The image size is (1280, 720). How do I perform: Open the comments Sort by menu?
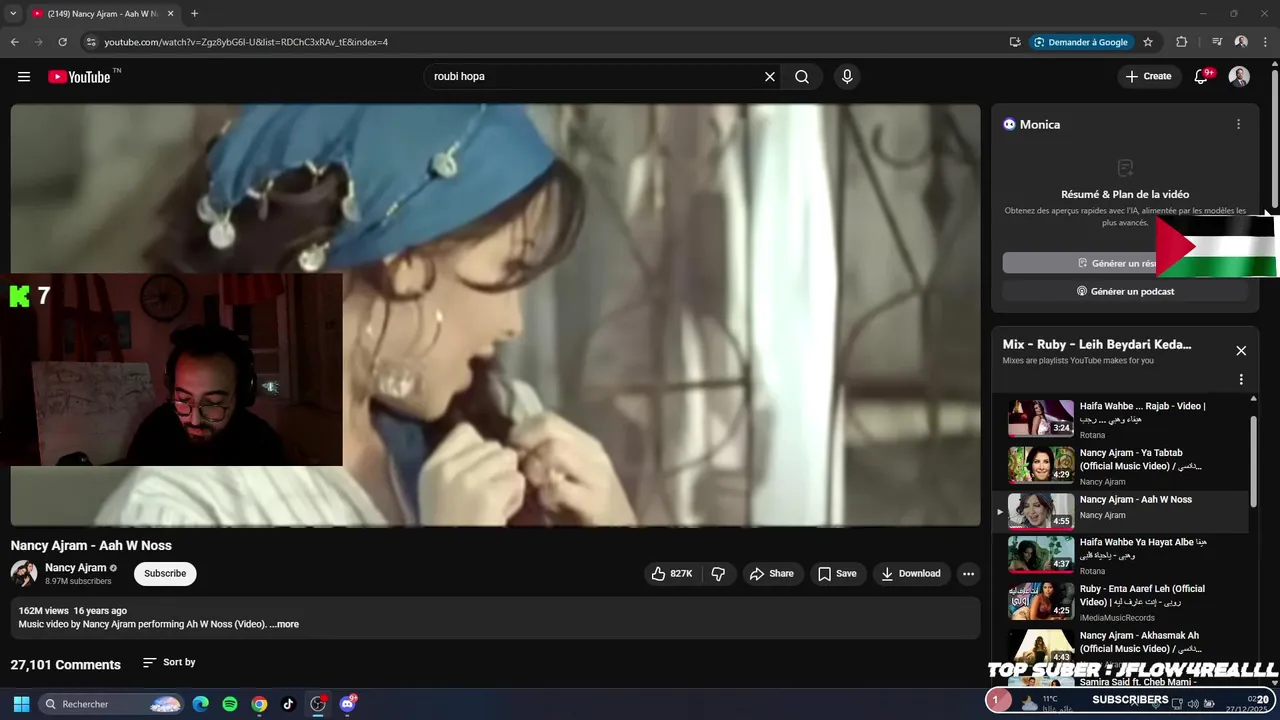point(169,663)
